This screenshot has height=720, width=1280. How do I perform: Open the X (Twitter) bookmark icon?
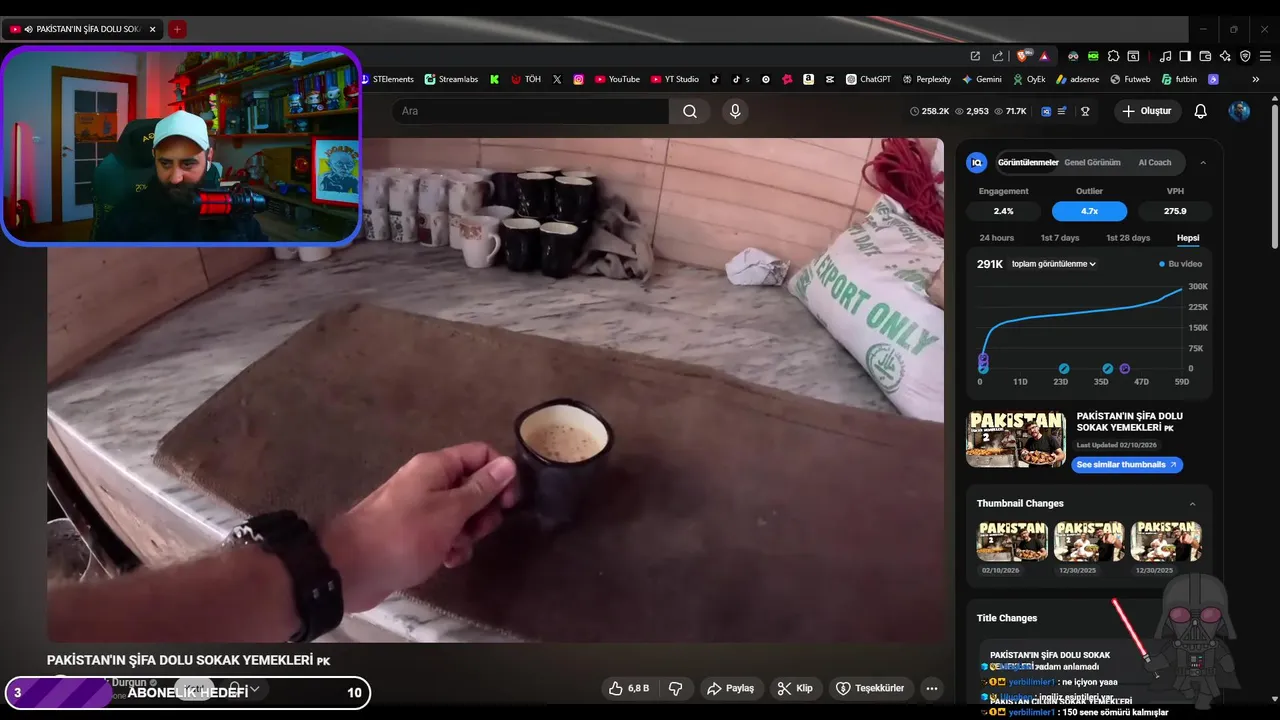point(557,79)
